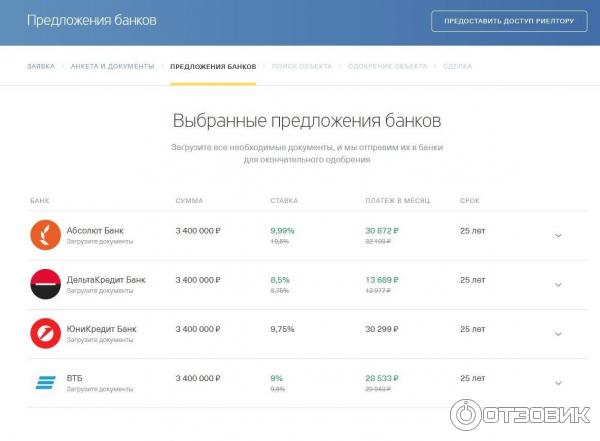Click the Абсолют Банк logo icon
This screenshot has width=600, height=441.
[45, 235]
